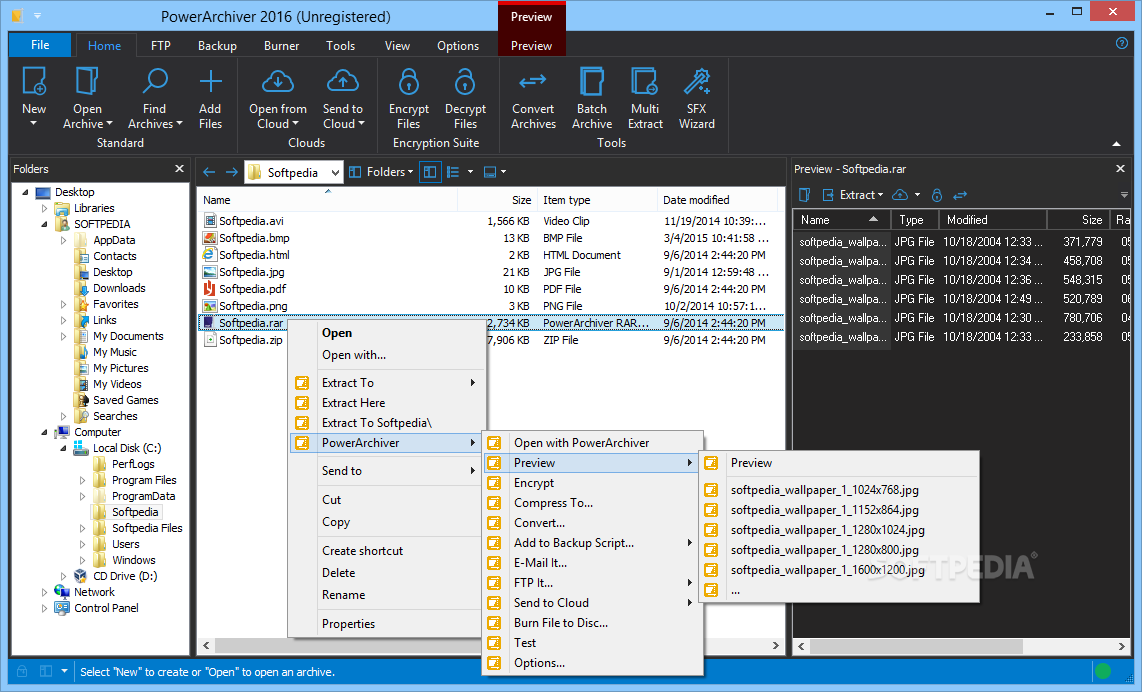1142x692 pixels.
Task: Toggle the highlighted preview pane layout button
Action: click(x=430, y=172)
